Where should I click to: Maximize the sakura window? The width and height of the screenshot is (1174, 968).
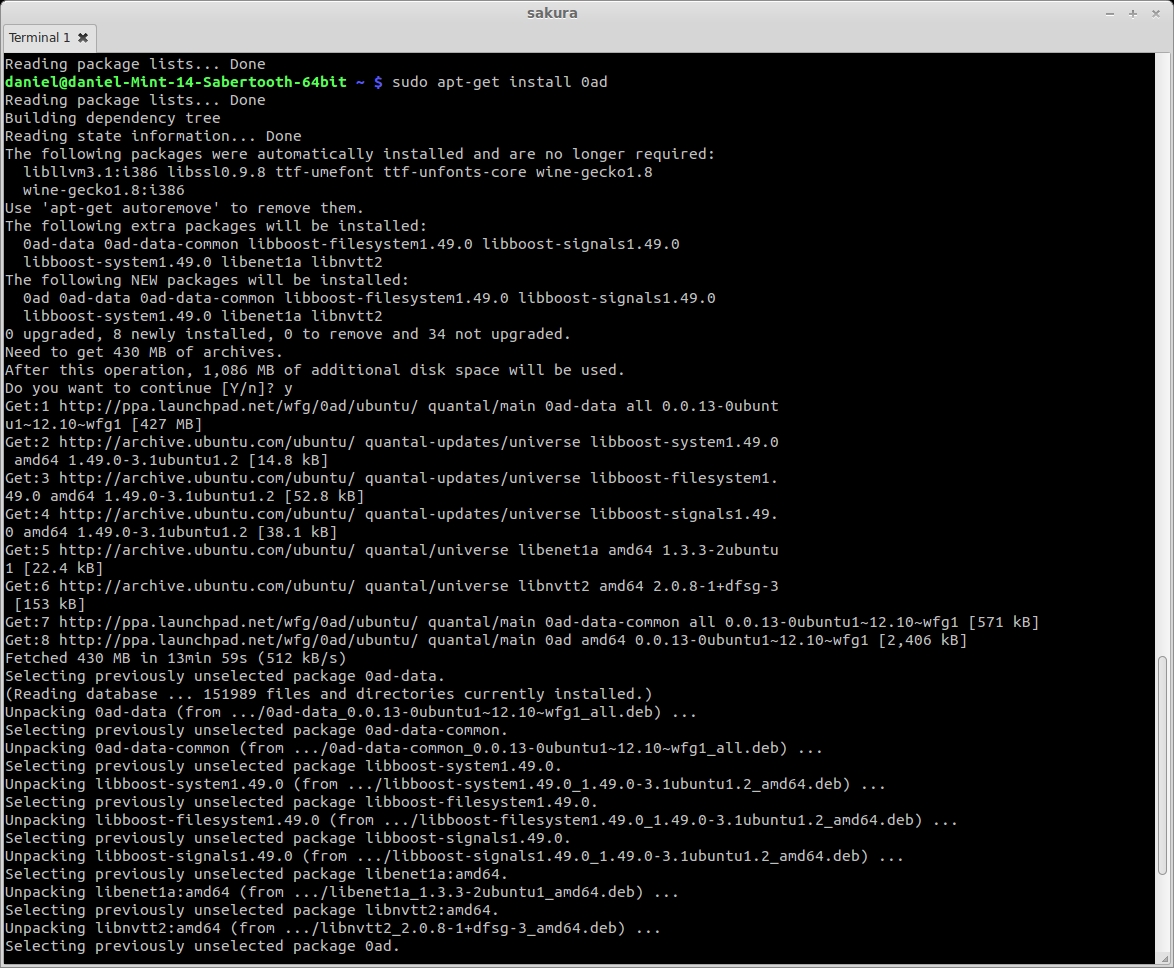click(x=1133, y=13)
